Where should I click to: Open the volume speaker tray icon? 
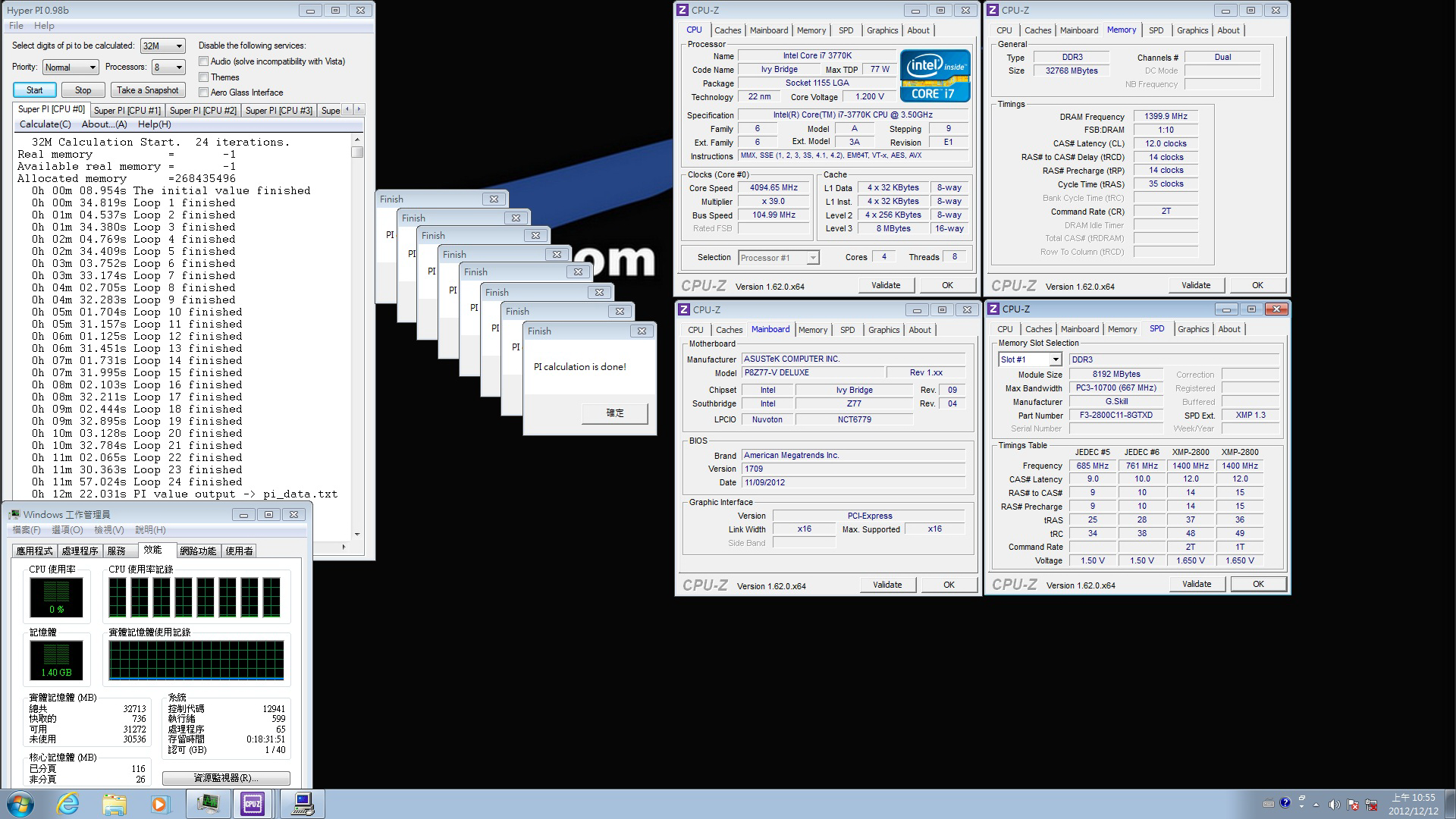click(x=1334, y=805)
